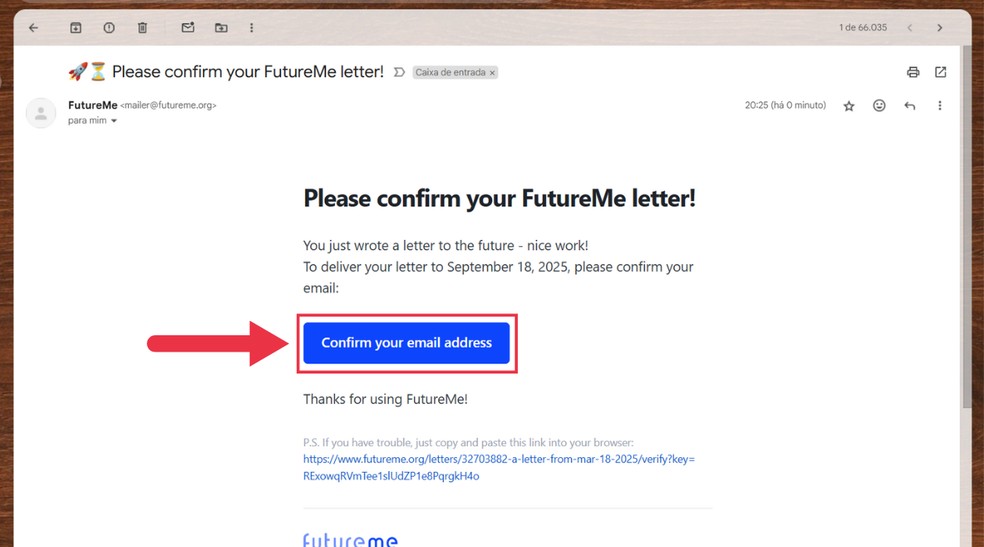The height and width of the screenshot is (547, 984).
Task: Open email in a new window
Action: [940, 72]
